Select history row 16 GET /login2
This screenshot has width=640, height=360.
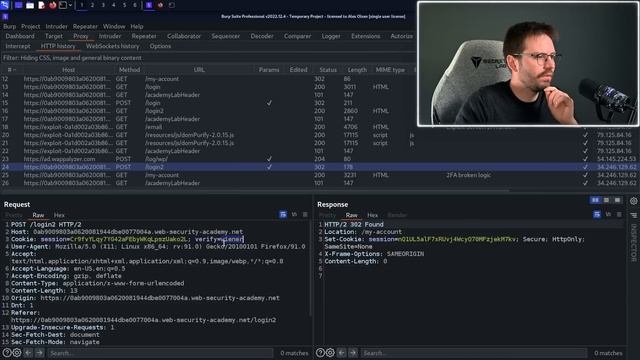(x=208, y=111)
